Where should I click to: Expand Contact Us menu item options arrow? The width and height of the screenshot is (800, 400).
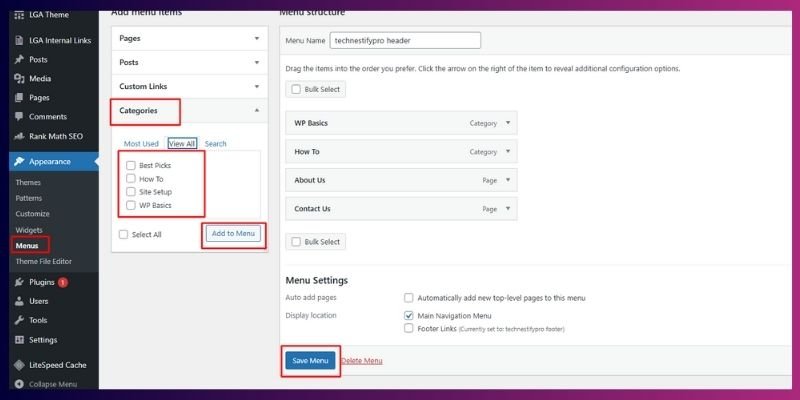(x=508, y=209)
